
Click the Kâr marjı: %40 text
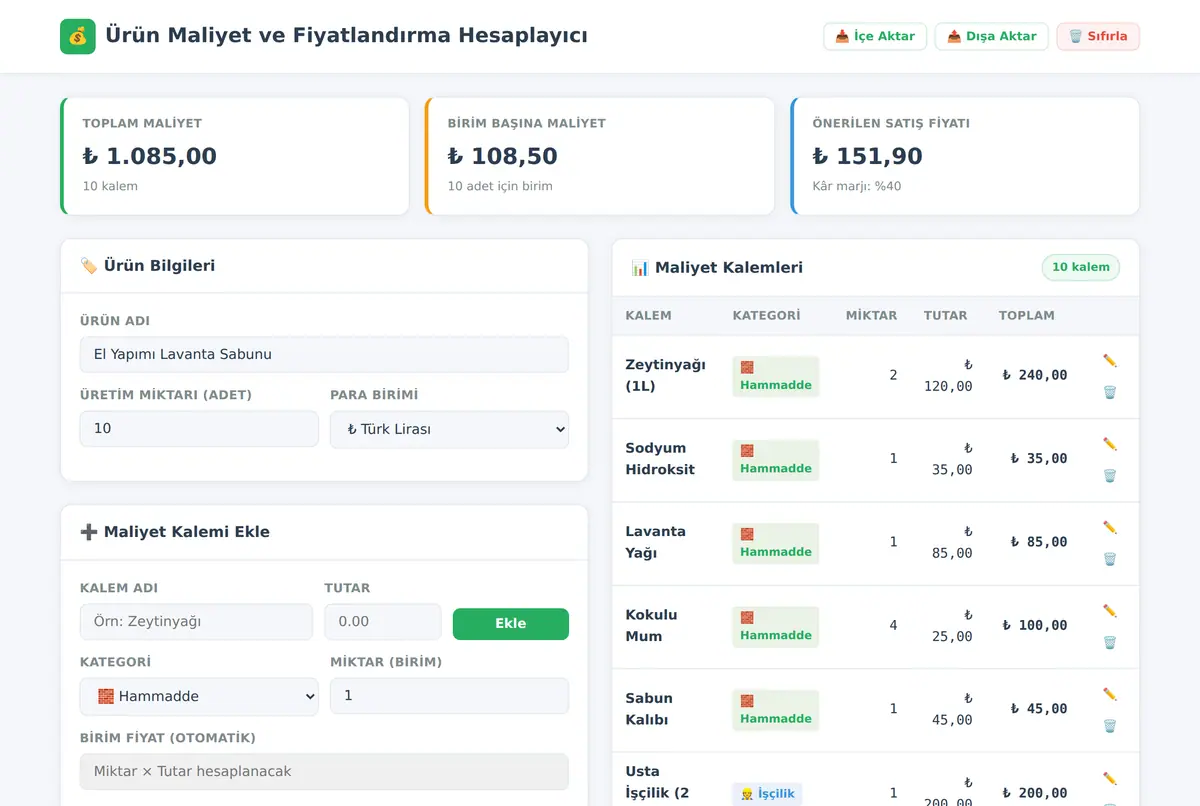[x=857, y=186]
